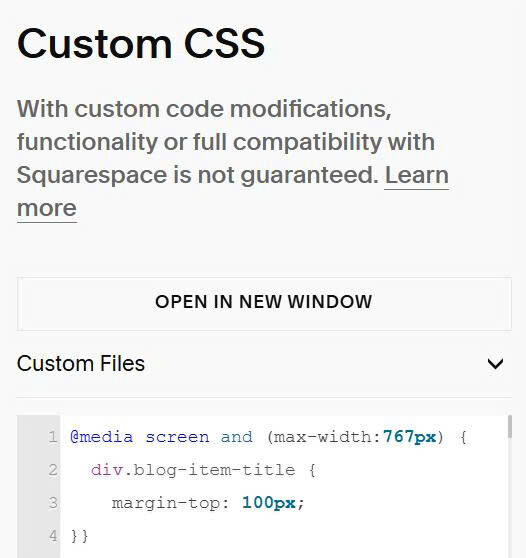The height and width of the screenshot is (558, 526).
Task: Select line number 2 in the gutter
Action: (53, 470)
